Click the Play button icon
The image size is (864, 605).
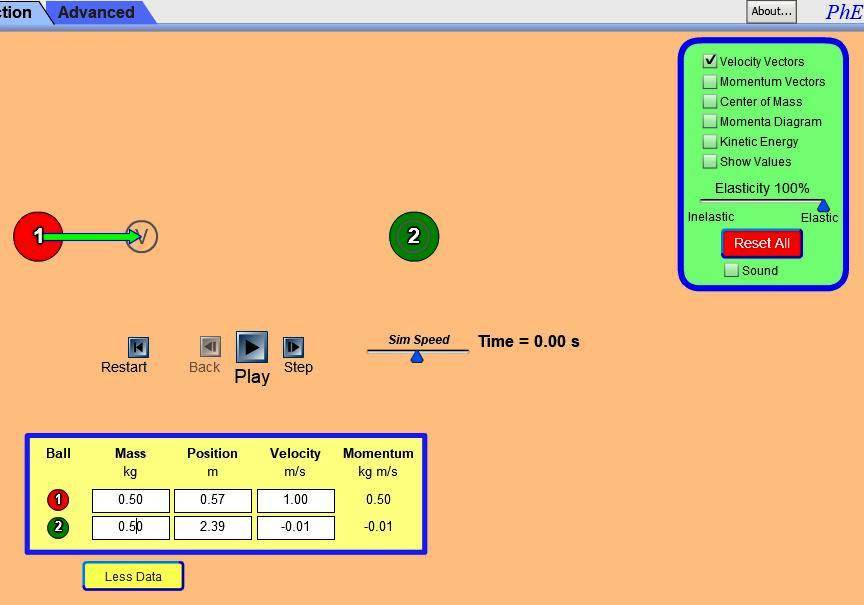click(x=252, y=347)
